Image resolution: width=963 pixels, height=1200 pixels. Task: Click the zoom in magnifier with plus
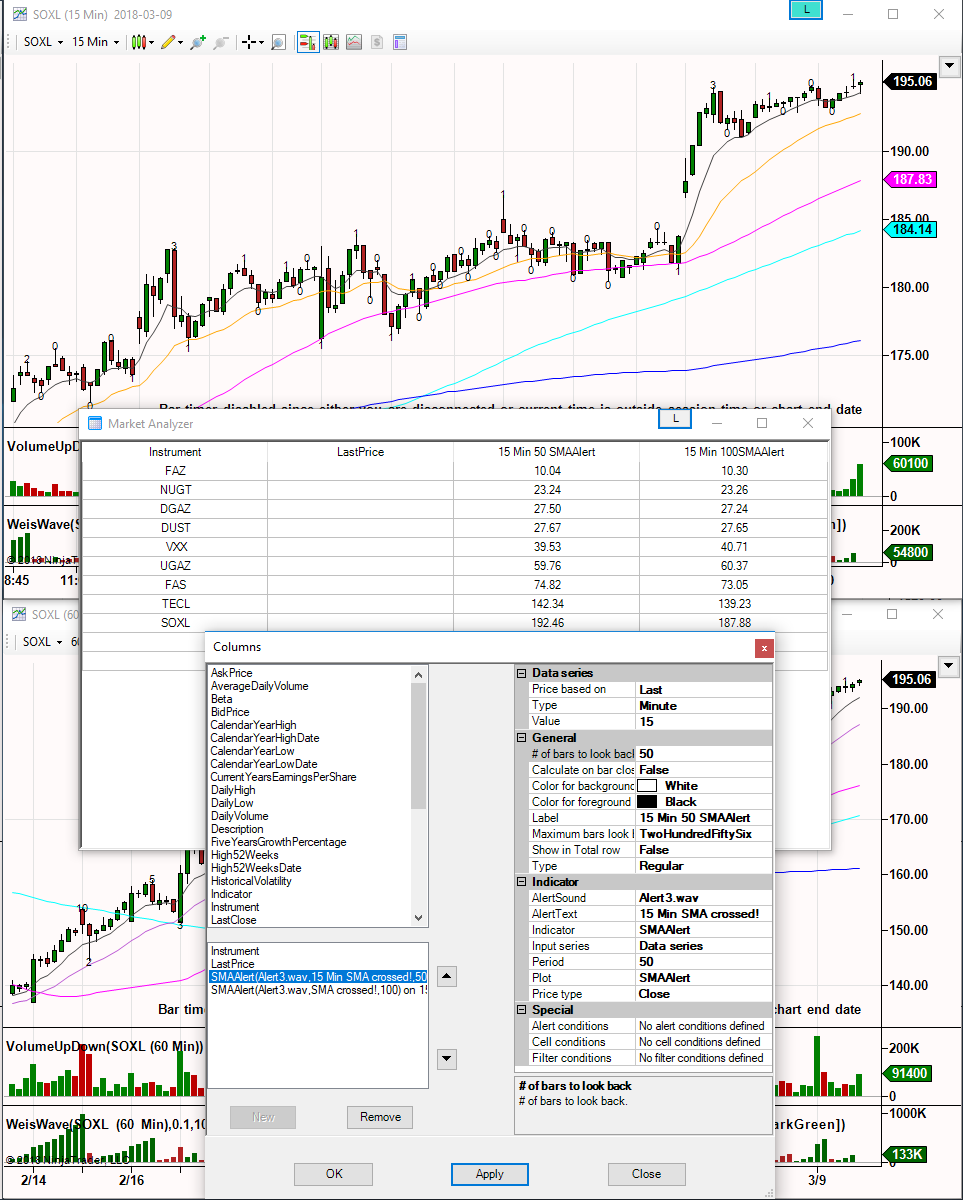tap(197, 42)
